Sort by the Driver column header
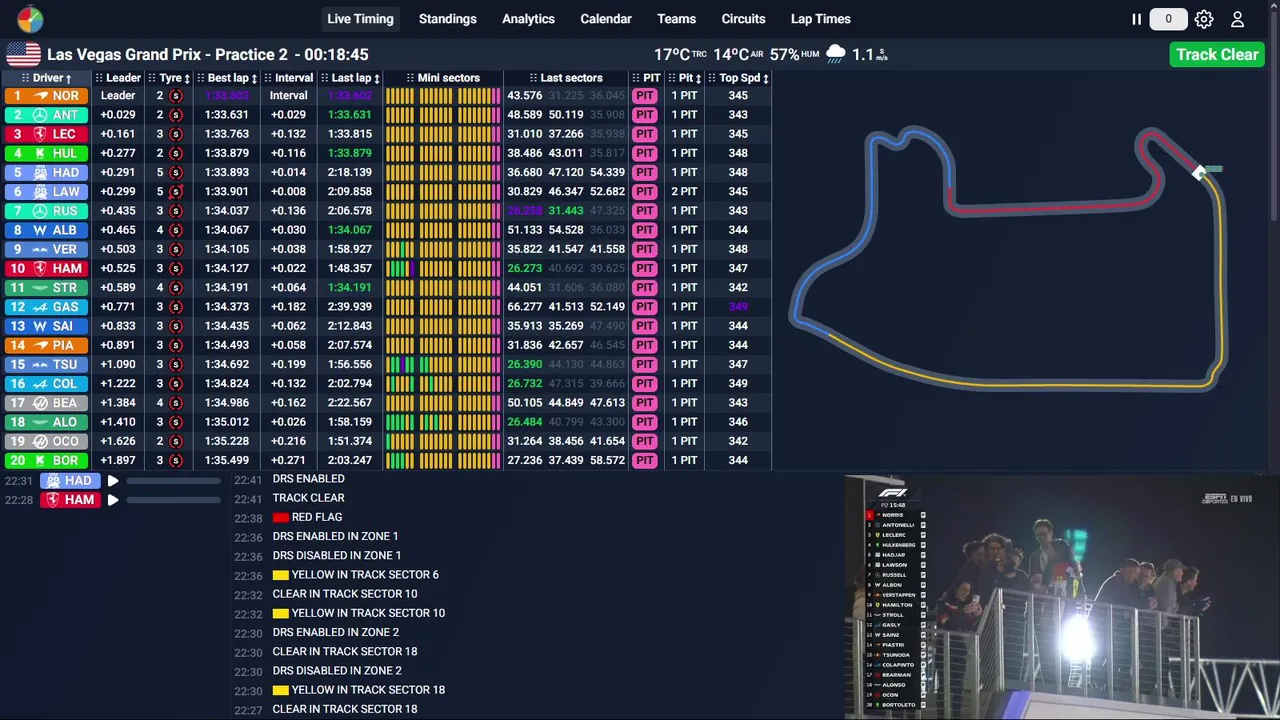Image resolution: width=1280 pixels, height=720 pixels. 48,78
